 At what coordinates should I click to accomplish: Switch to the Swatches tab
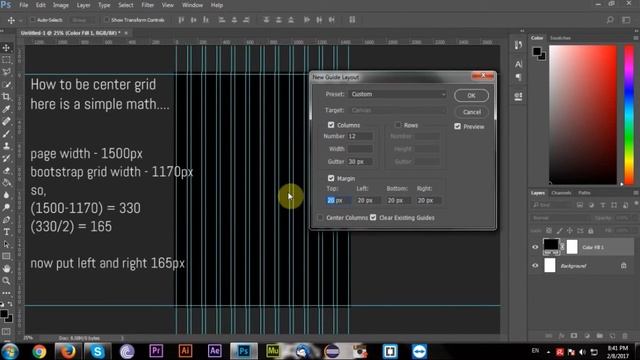tap(560, 38)
